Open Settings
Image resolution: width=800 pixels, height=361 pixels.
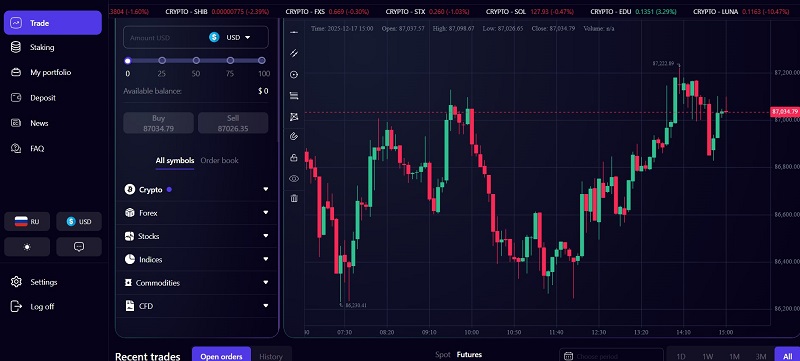44,282
